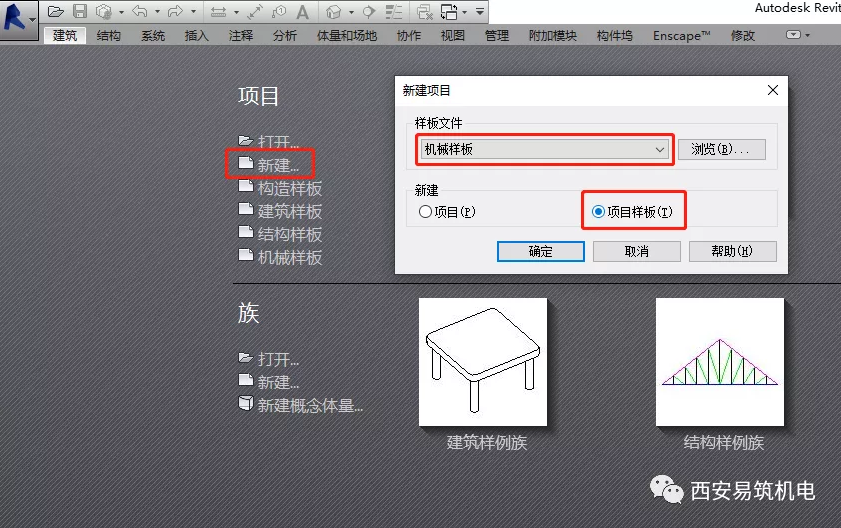The width and height of the screenshot is (841, 528).
Task: Click the folder icon beside project 打开
Action: pyautogui.click(x=246, y=141)
